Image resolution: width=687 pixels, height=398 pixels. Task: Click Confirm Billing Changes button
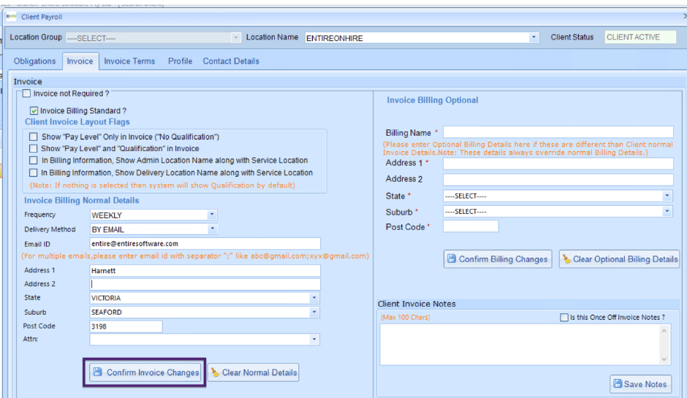coord(498,259)
